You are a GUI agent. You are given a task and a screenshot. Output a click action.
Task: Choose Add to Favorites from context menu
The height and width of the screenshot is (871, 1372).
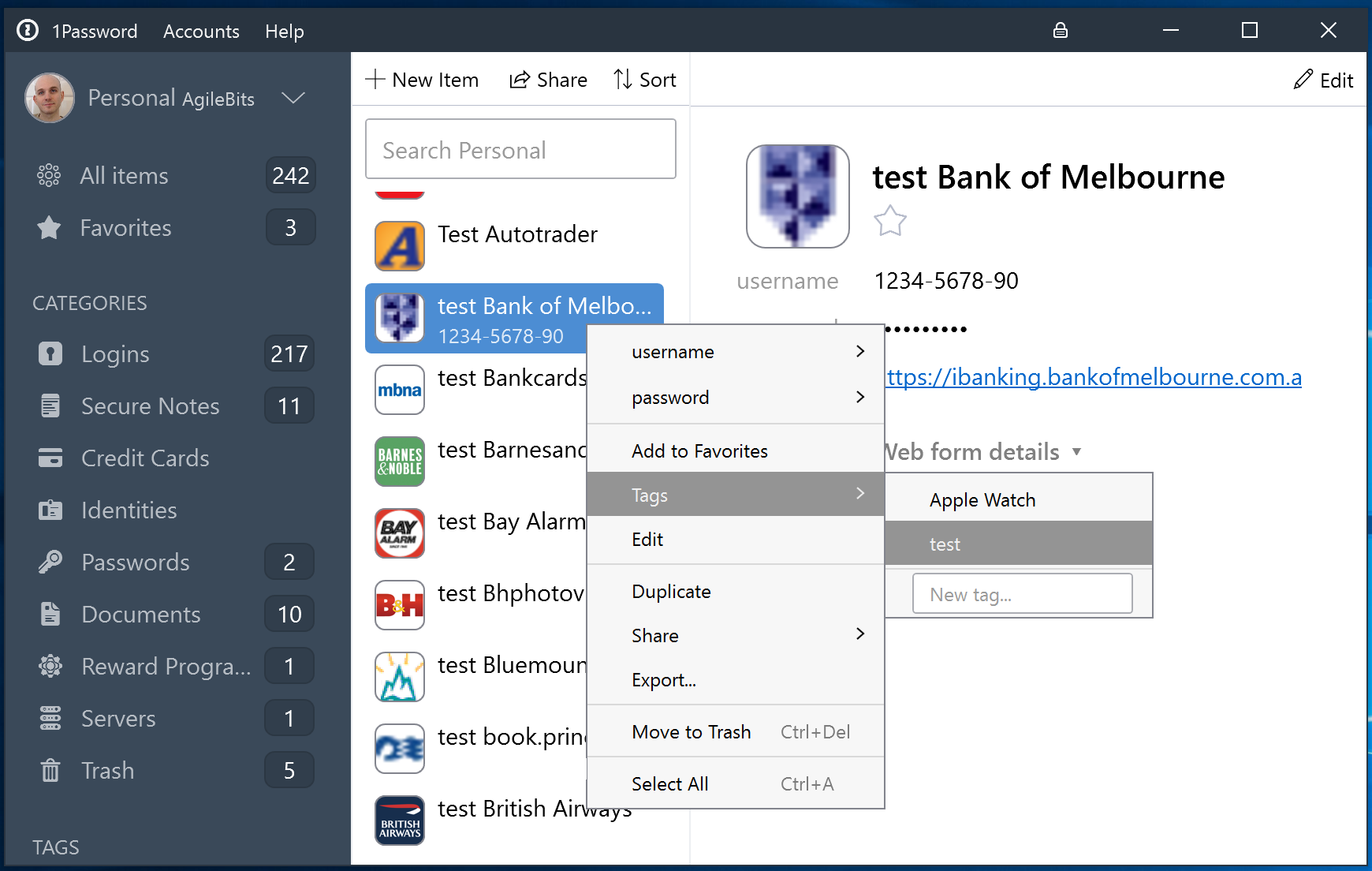coord(736,450)
